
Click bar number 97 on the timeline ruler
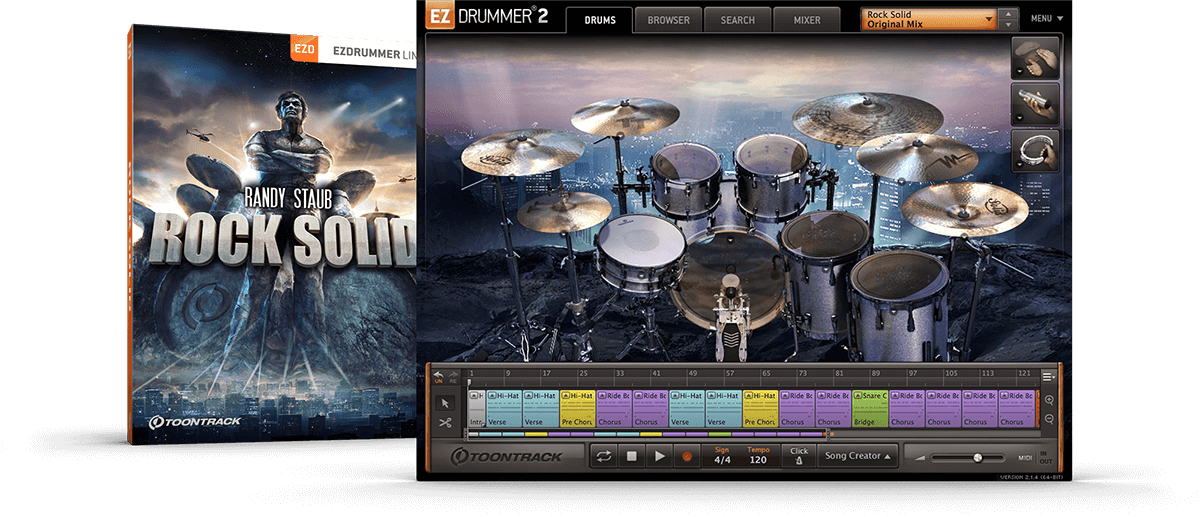click(x=912, y=374)
